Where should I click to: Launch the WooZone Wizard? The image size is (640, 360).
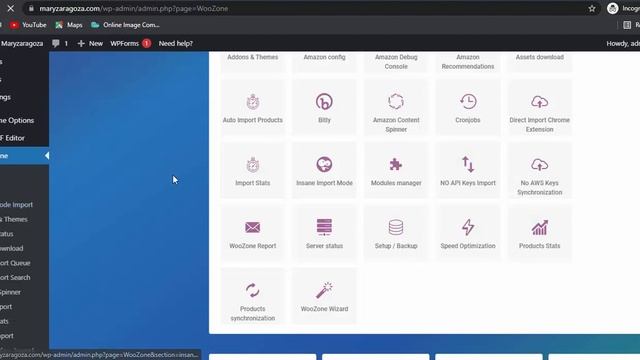(x=324, y=296)
